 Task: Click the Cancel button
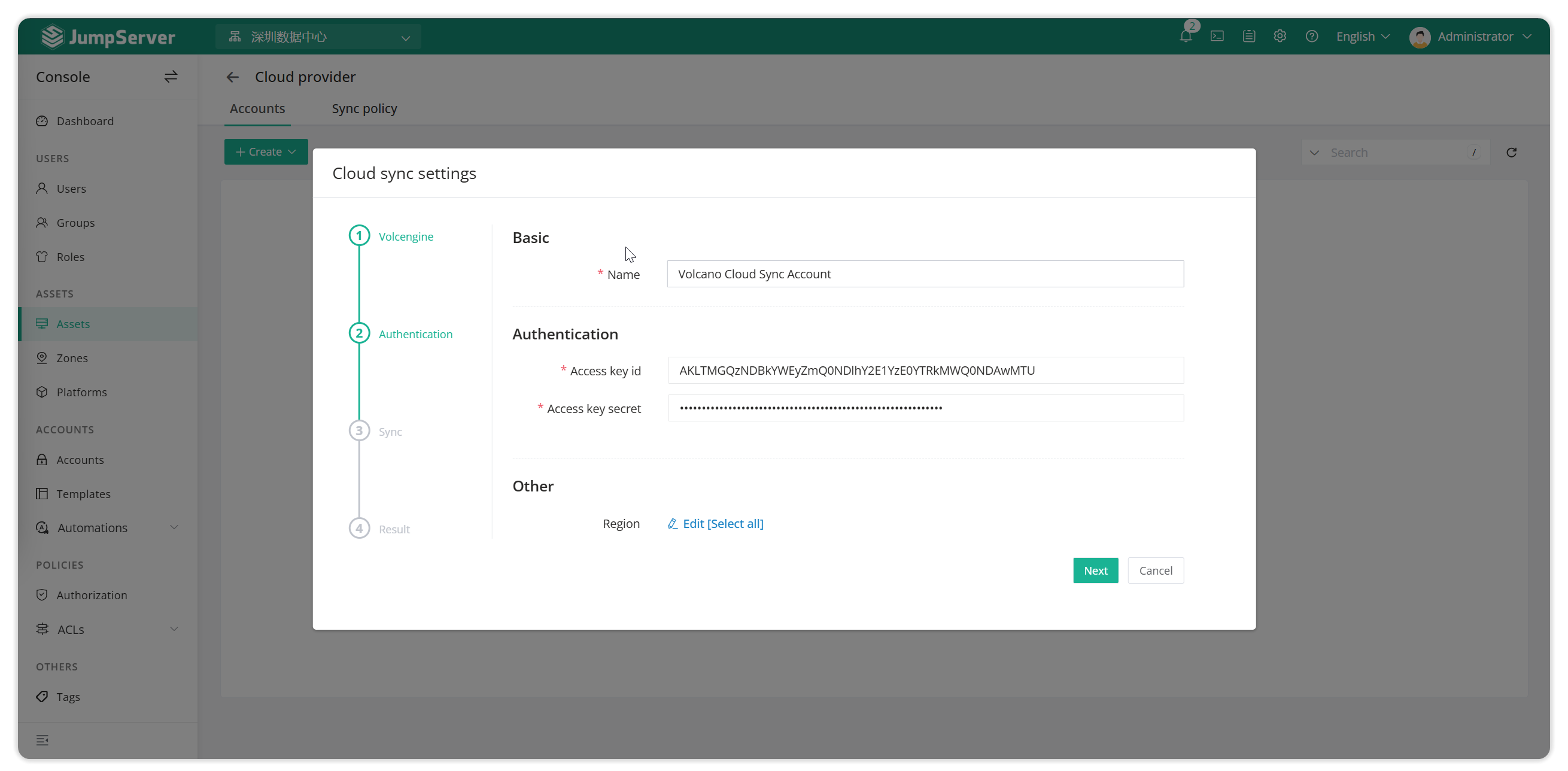(x=1155, y=570)
